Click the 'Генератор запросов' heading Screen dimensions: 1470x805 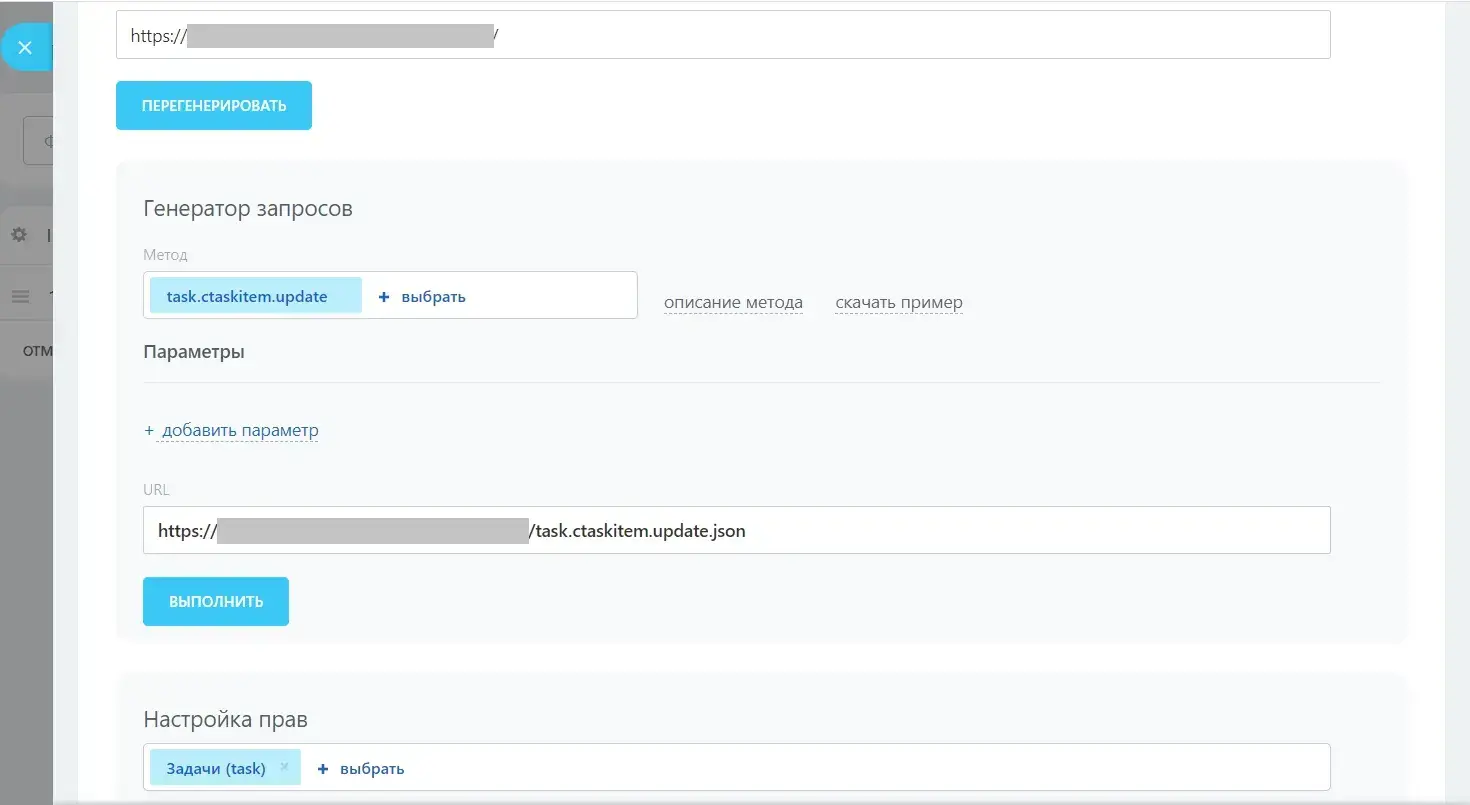point(248,209)
